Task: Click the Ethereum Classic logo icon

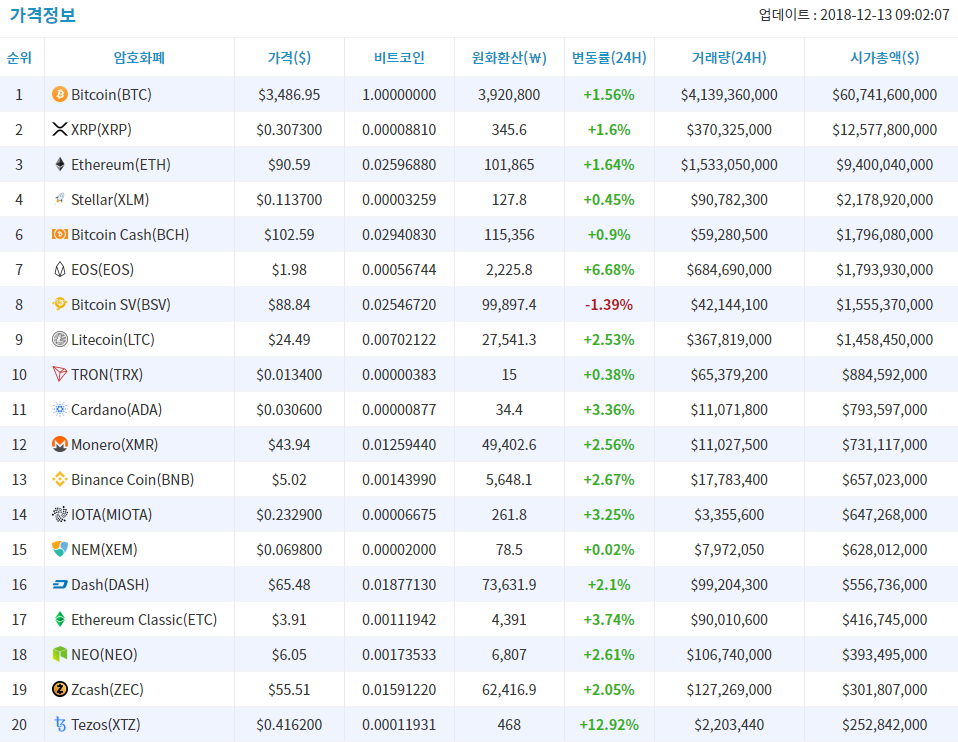Action: [59, 619]
